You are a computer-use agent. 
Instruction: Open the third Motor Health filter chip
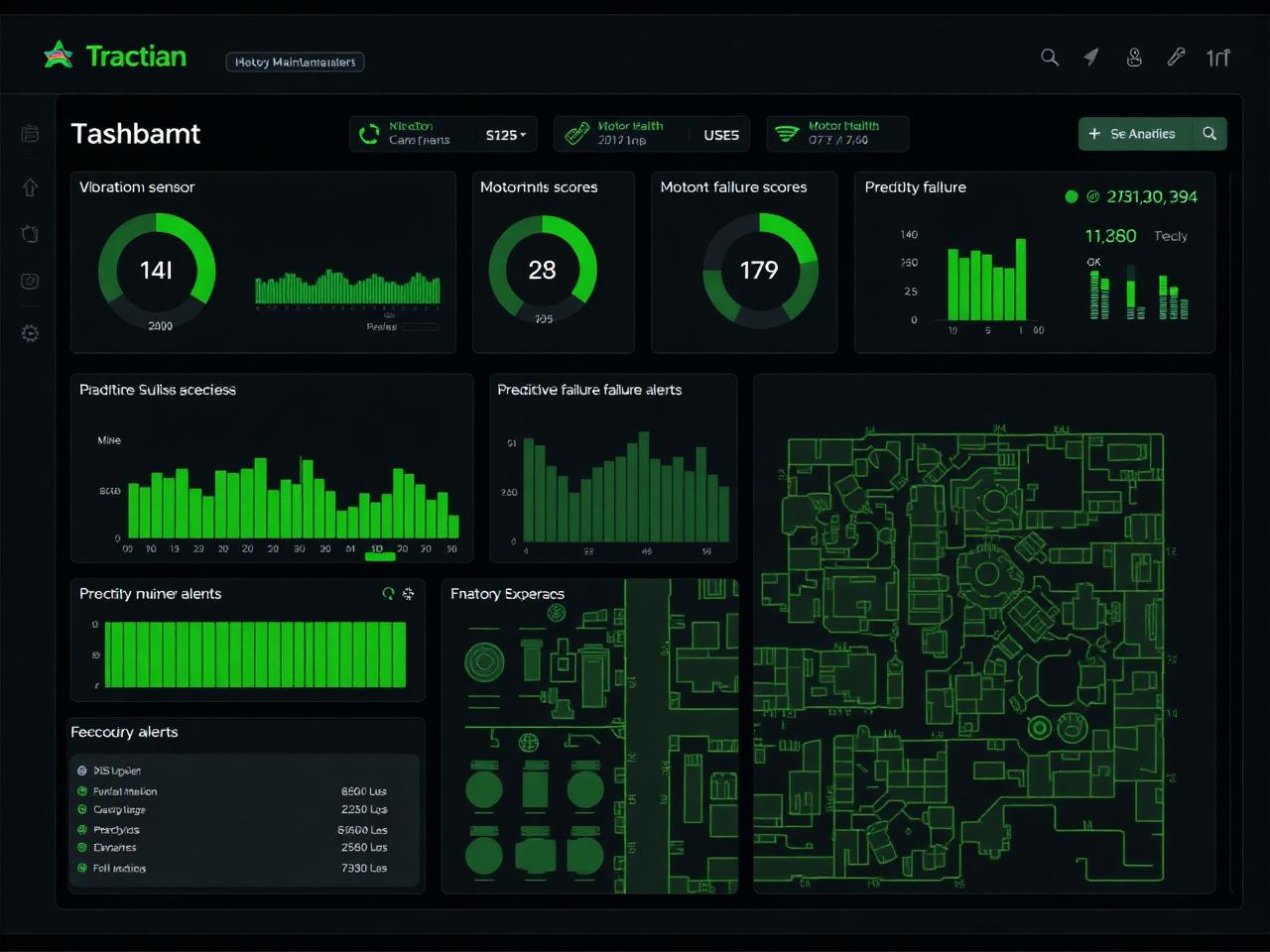click(x=837, y=134)
